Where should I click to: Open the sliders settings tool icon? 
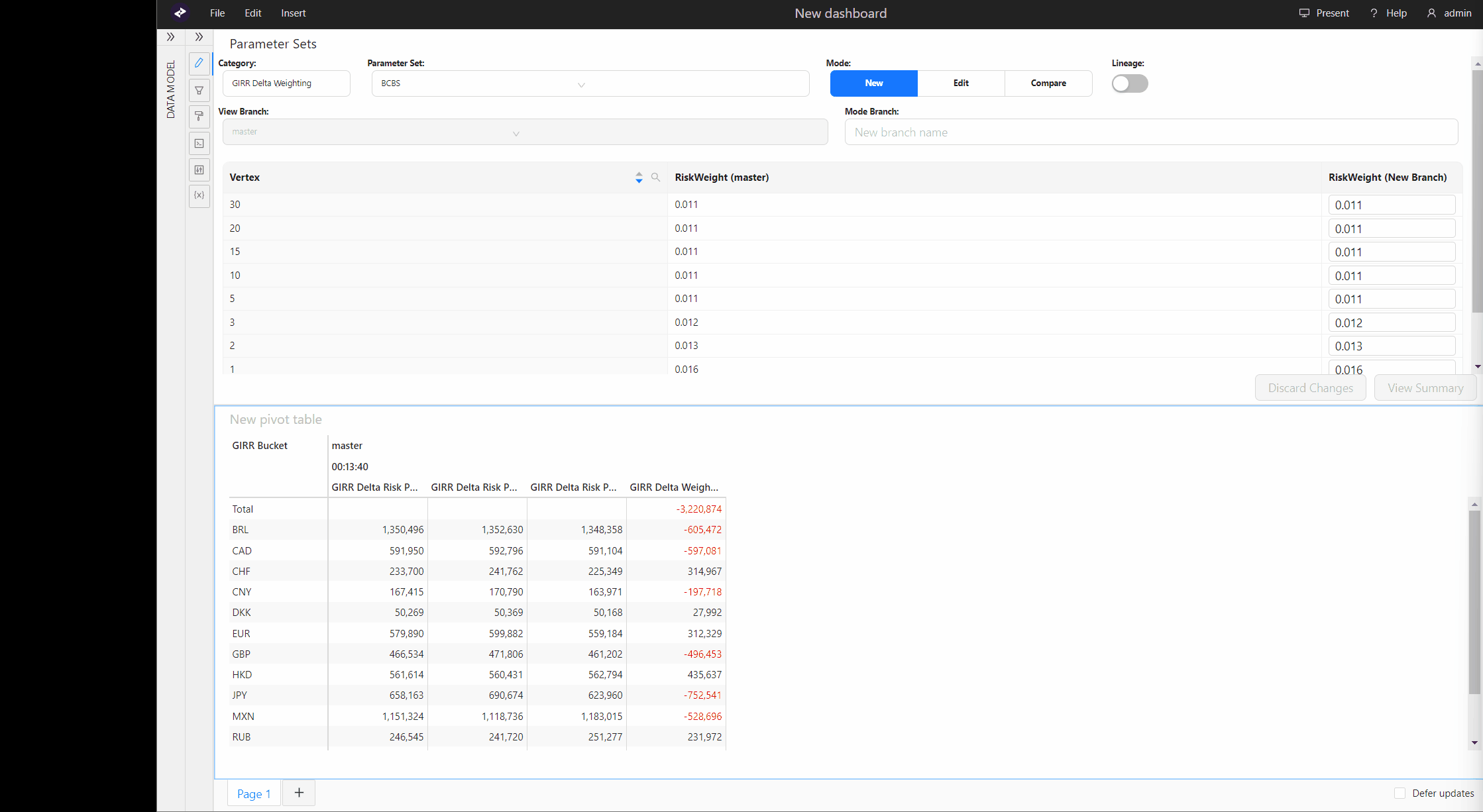point(199,170)
